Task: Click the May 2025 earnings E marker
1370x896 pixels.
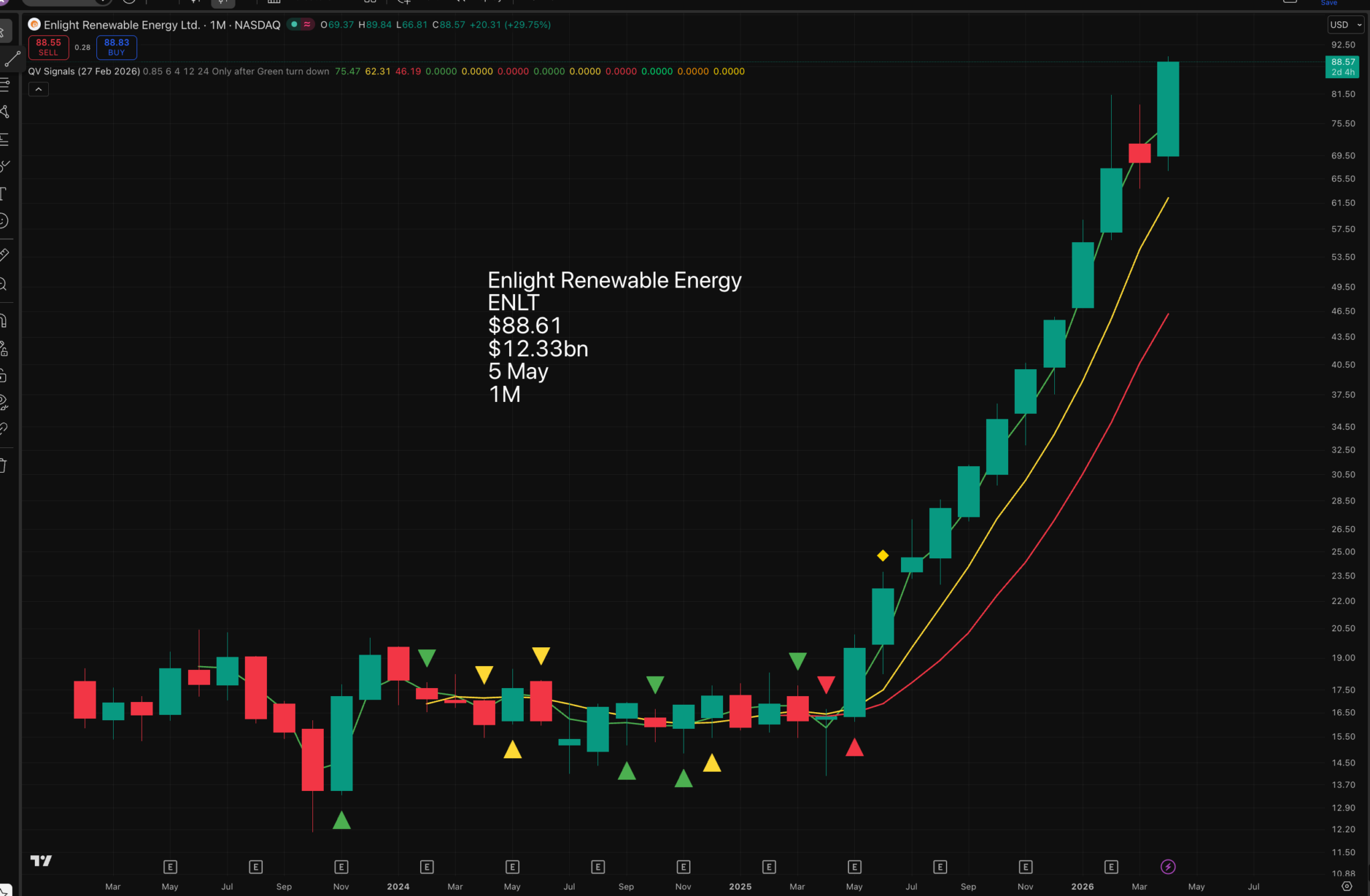Action: [x=854, y=867]
